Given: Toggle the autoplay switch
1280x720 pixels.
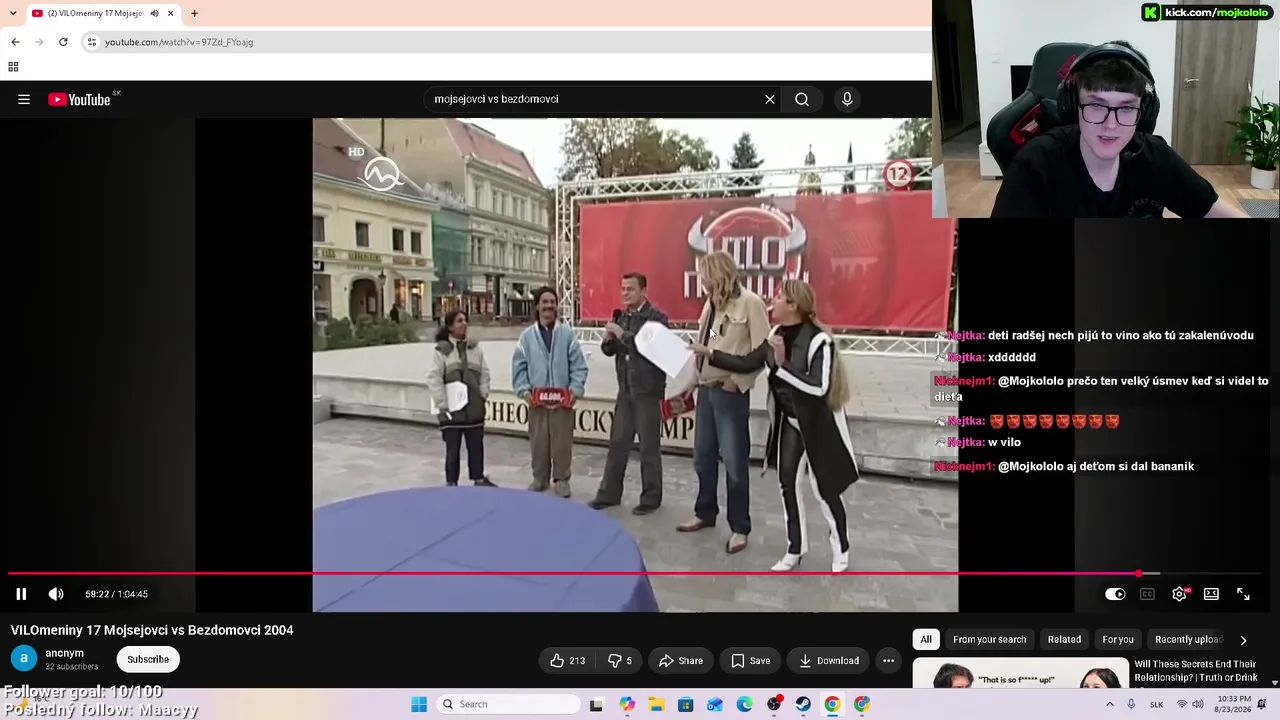Looking at the screenshot, I should tap(1115, 594).
